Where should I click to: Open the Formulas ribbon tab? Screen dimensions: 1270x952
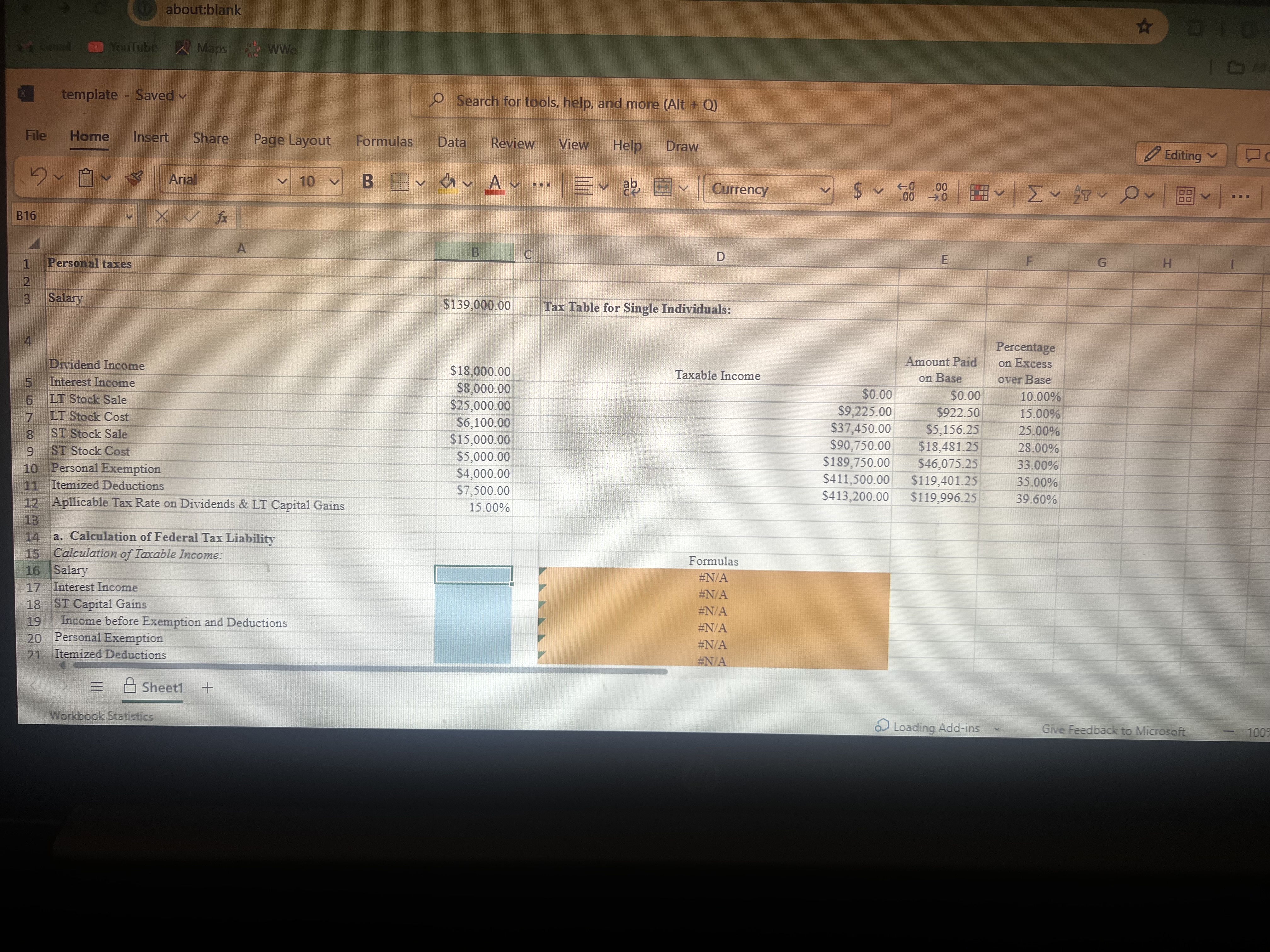(x=384, y=141)
